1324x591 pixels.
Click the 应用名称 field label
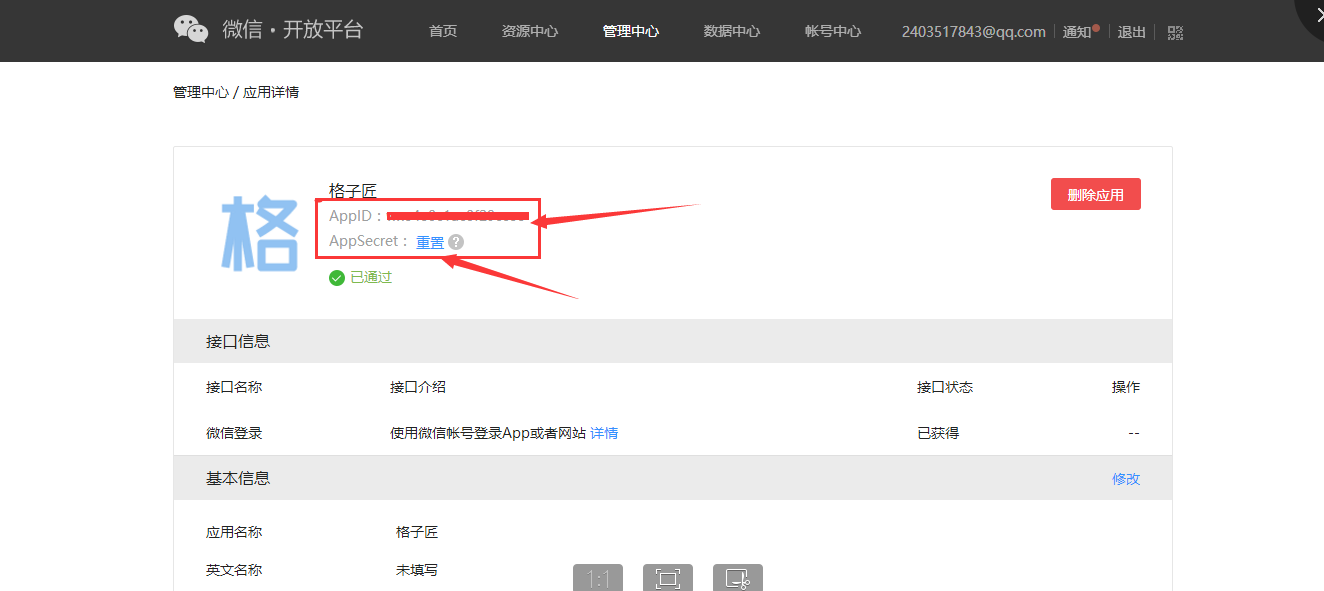pos(234,532)
